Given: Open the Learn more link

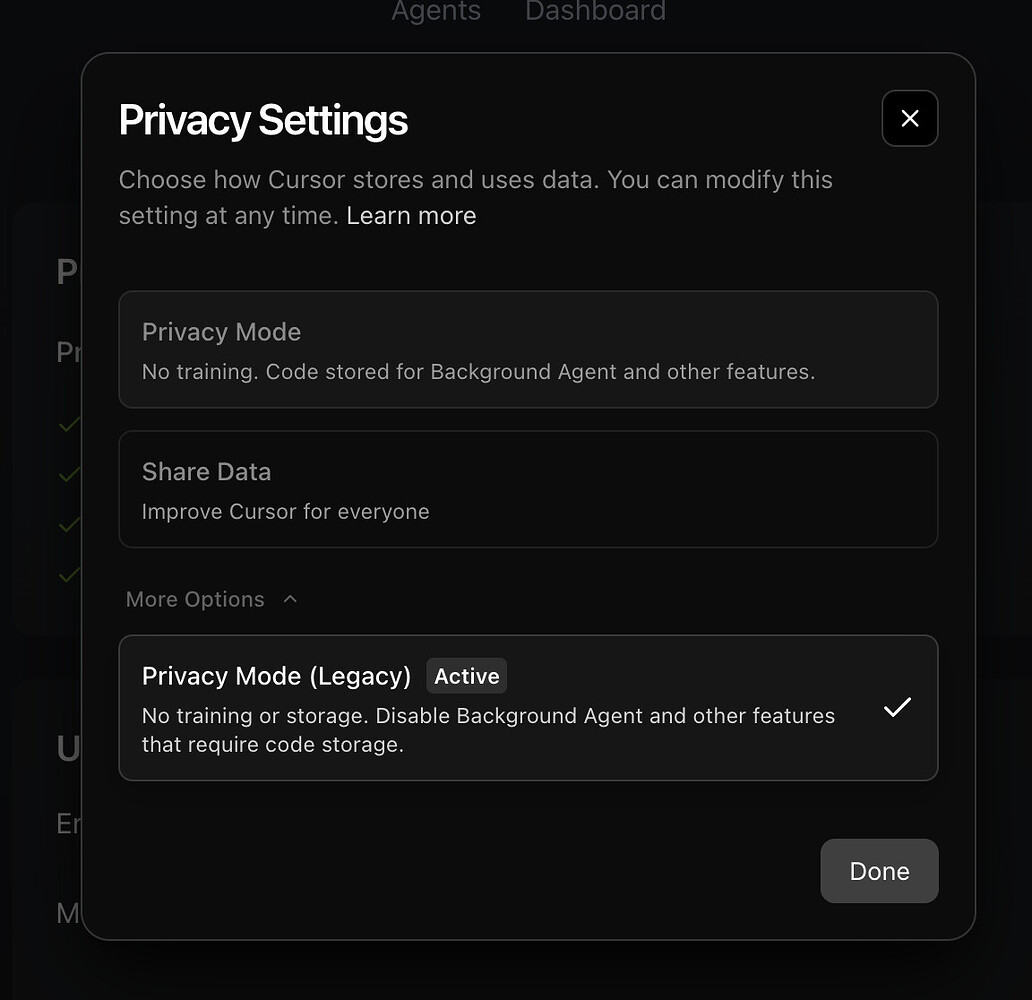Looking at the screenshot, I should 411,215.
